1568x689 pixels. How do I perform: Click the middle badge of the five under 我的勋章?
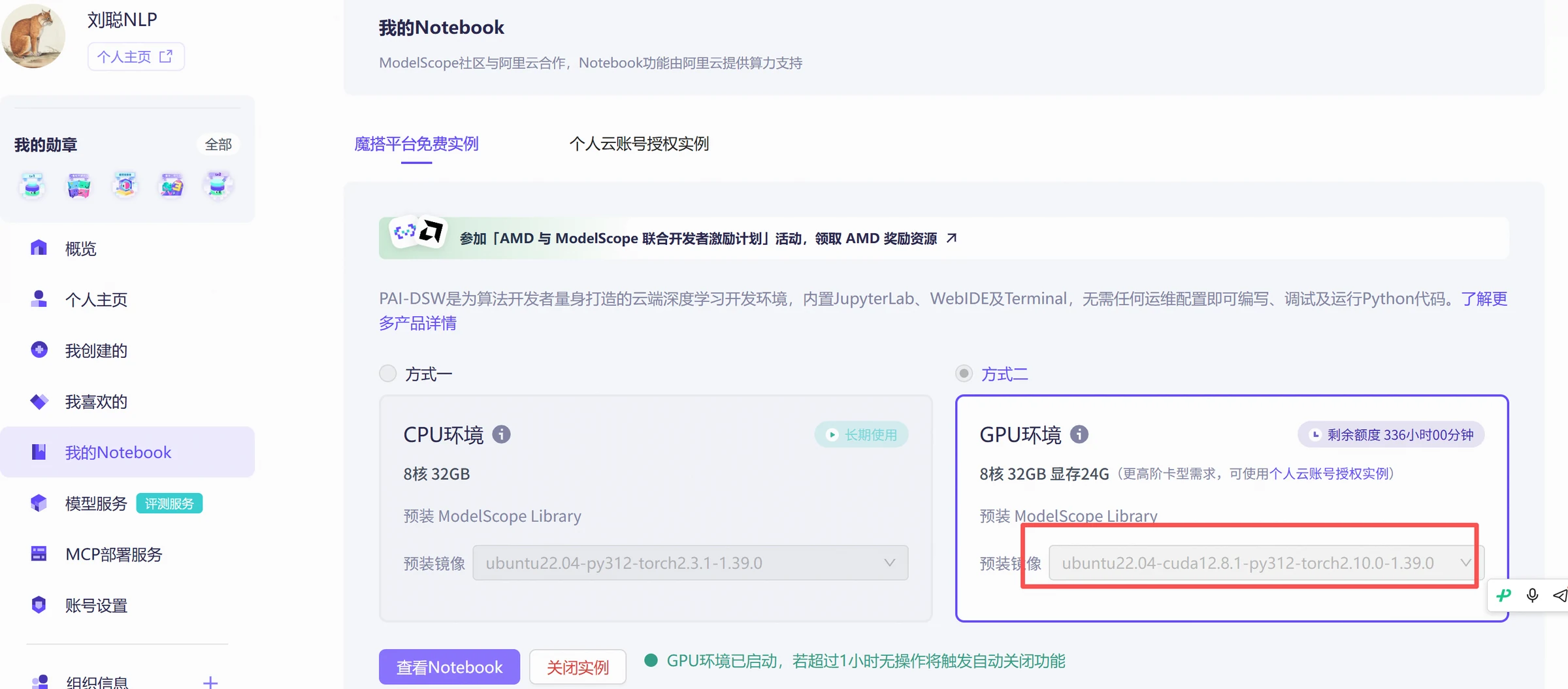125,185
